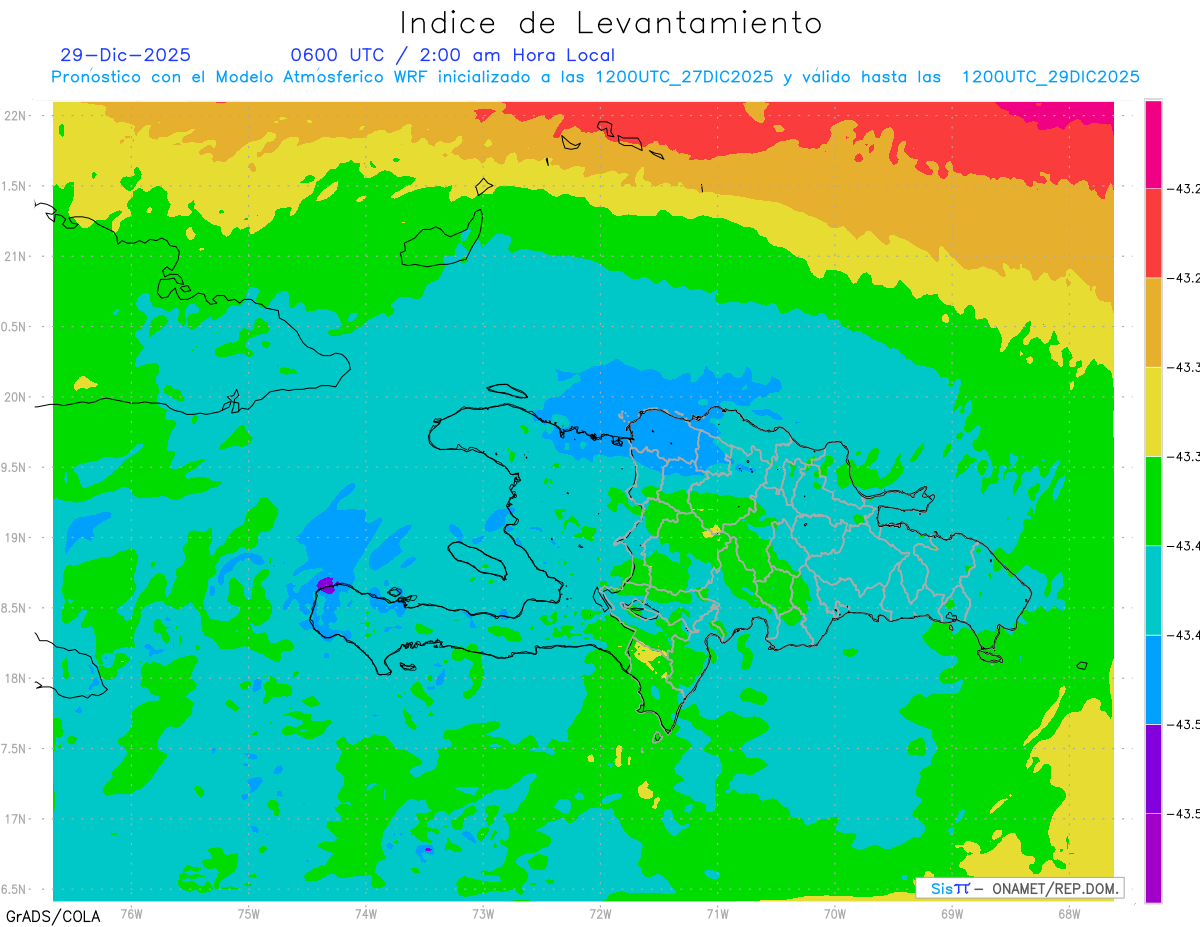Click the '75W' longitude label

pyautogui.click(x=248, y=913)
